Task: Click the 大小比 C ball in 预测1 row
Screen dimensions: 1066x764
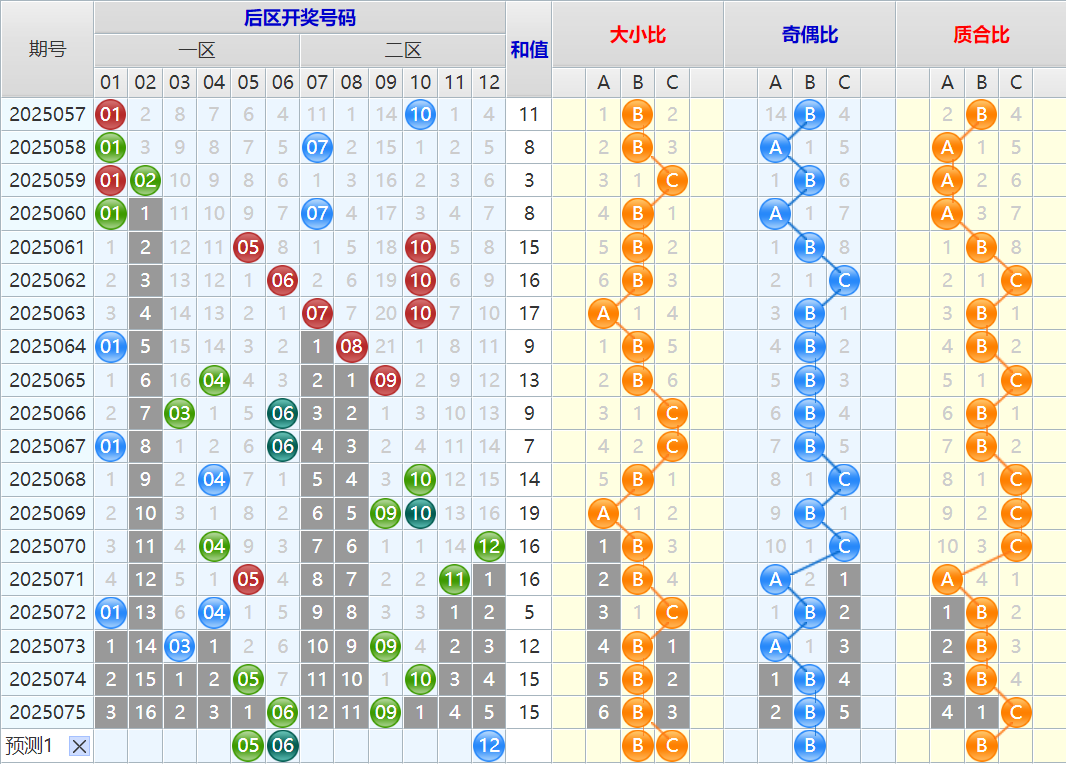Action: (x=672, y=746)
